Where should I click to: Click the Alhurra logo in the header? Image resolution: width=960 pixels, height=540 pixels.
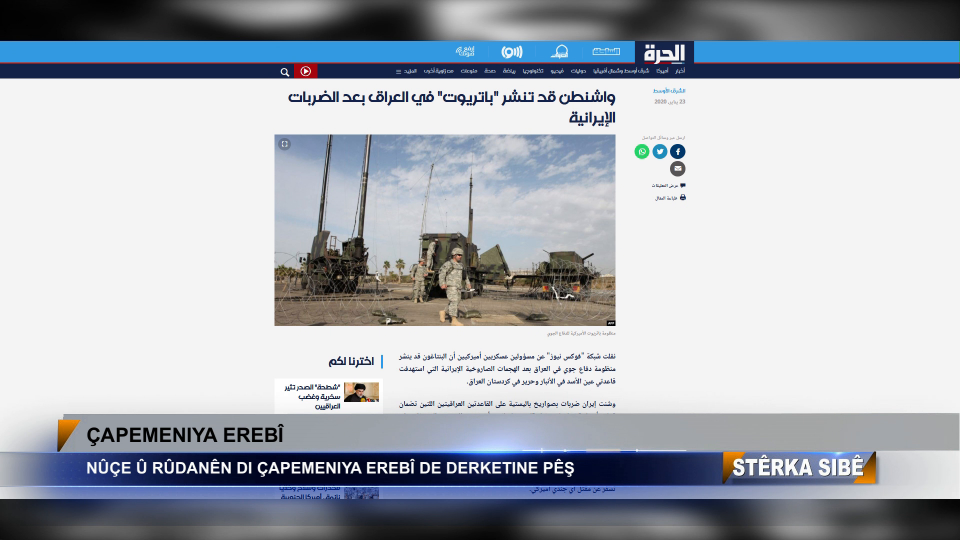coord(664,53)
